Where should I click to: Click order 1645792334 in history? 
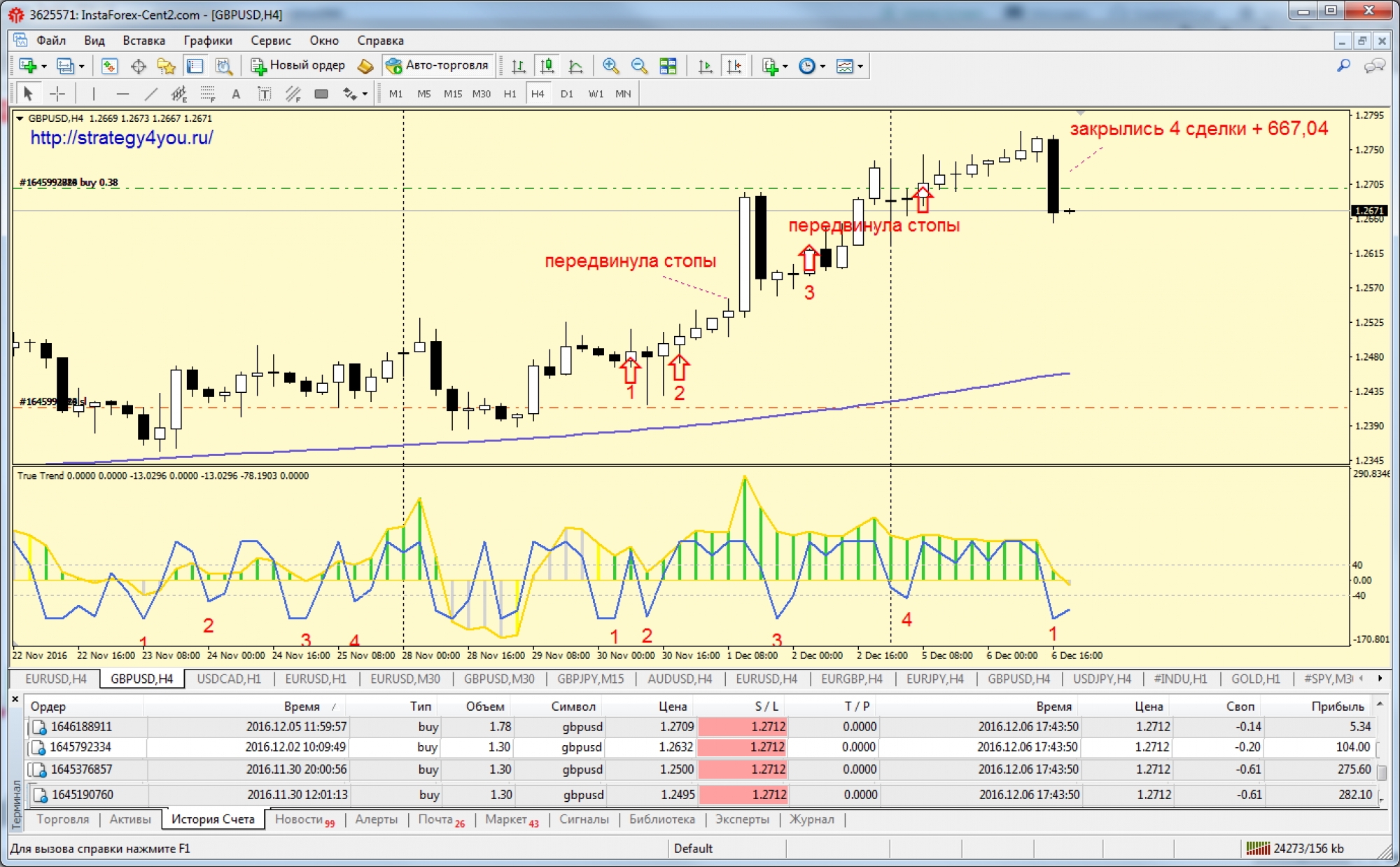80,747
